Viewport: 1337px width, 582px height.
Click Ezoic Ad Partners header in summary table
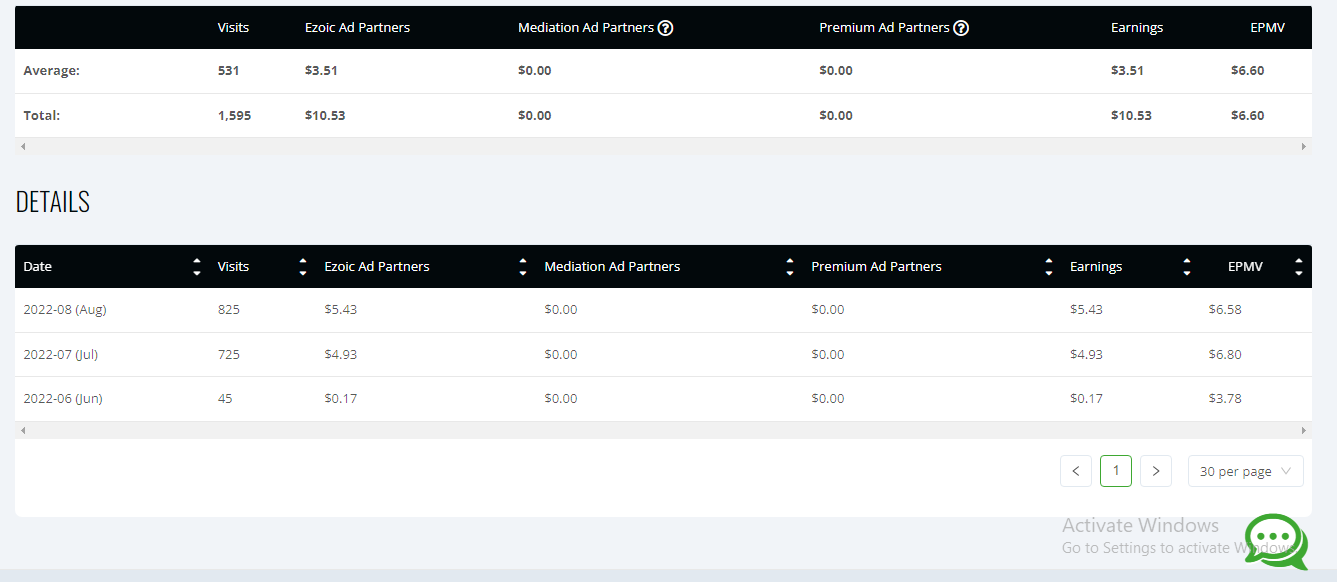pyautogui.click(x=358, y=28)
